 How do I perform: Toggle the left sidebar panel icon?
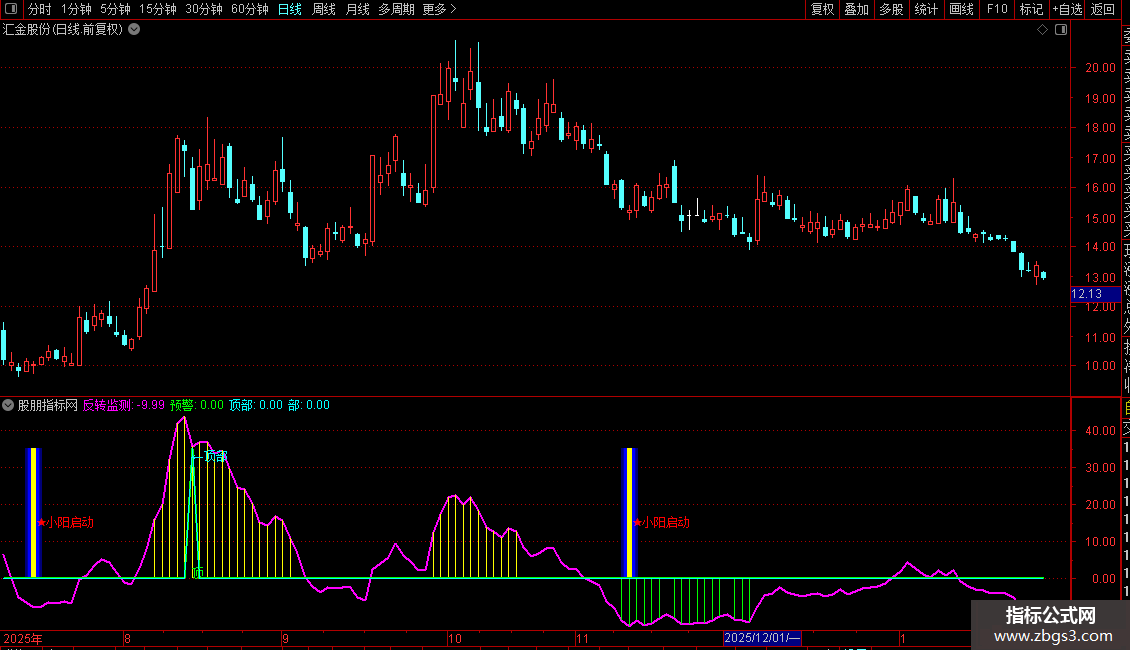point(11,10)
